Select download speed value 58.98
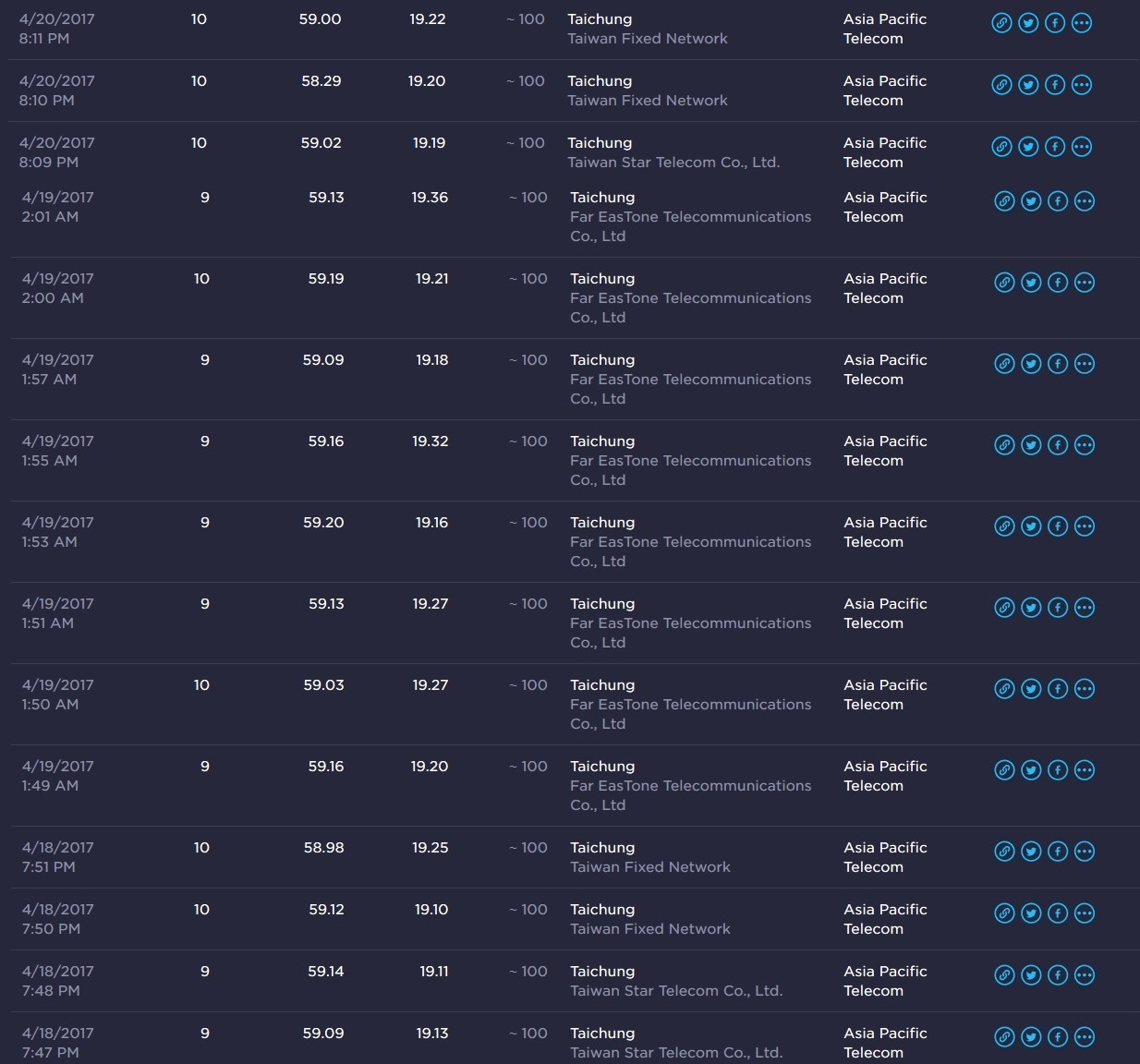This screenshot has height=1064, width=1140. point(324,848)
